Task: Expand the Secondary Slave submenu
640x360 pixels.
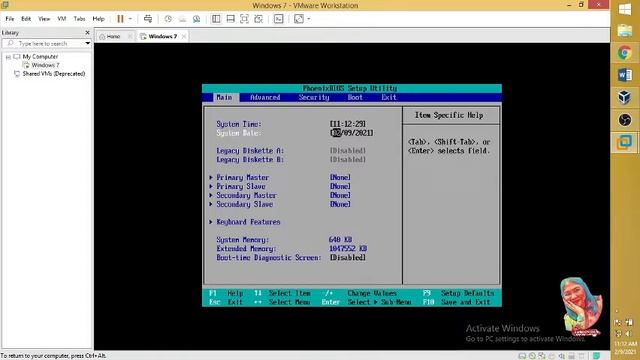Action: tap(244, 204)
